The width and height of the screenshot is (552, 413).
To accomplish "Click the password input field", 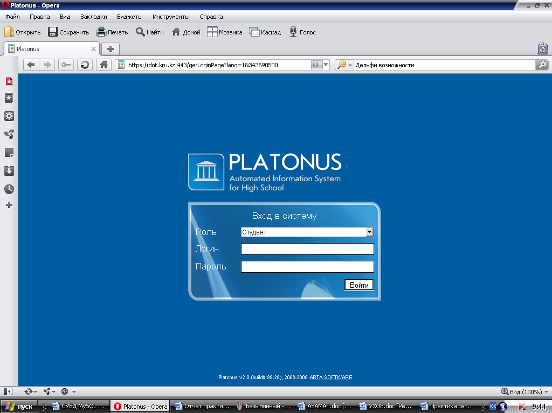I will 307,267.
